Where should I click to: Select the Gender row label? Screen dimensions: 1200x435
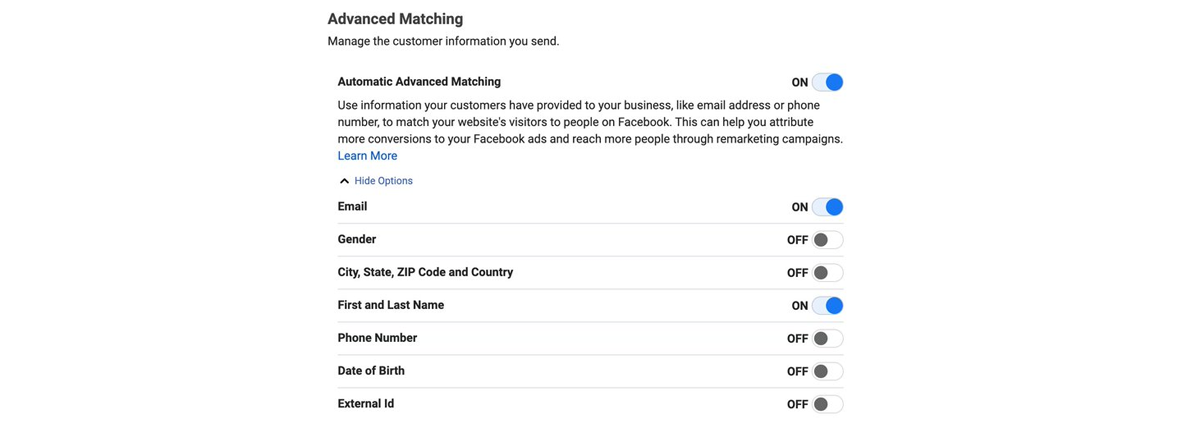tap(357, 240)
